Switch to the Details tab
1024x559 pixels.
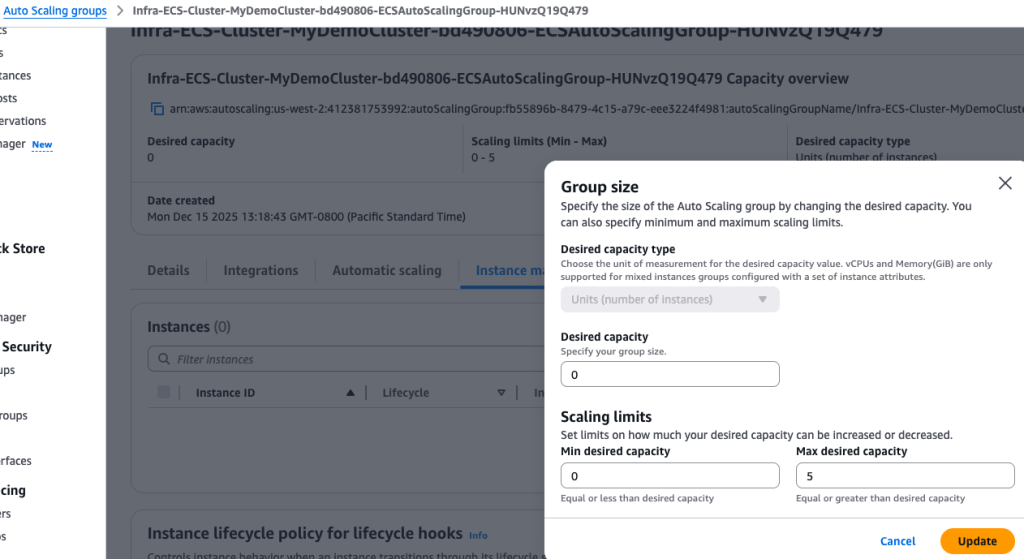(168, 270)
